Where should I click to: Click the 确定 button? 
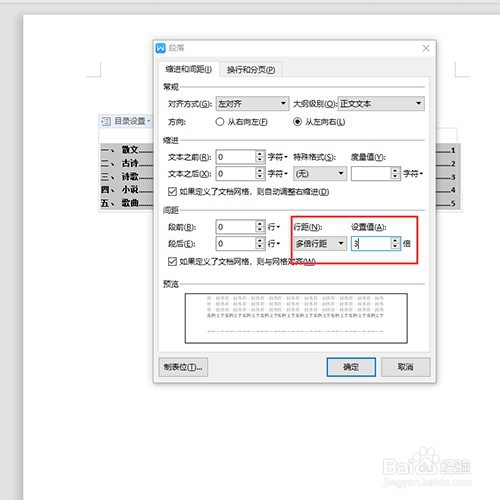click(x=351, y=367)
